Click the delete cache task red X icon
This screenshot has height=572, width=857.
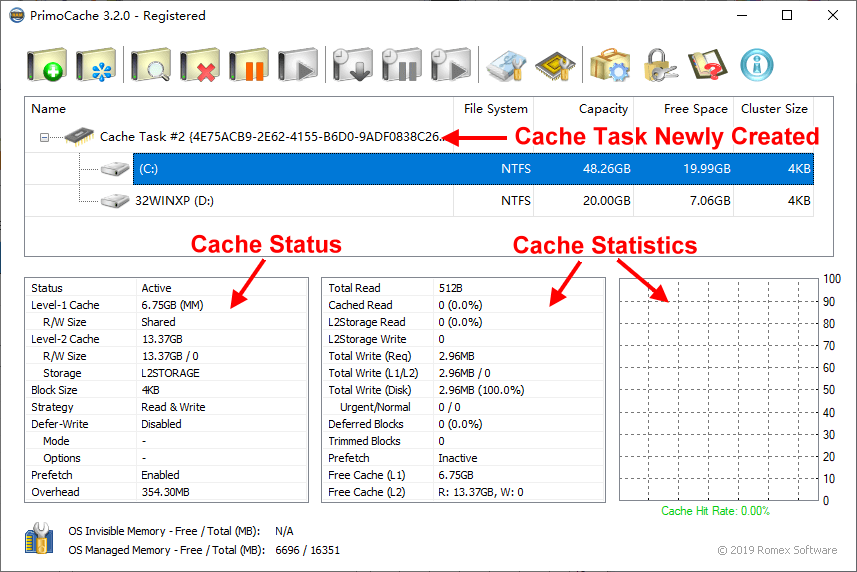coord(199,64)
